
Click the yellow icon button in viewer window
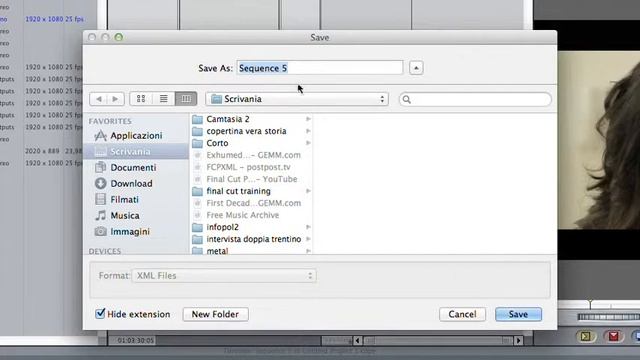click(x=586, y=336)
